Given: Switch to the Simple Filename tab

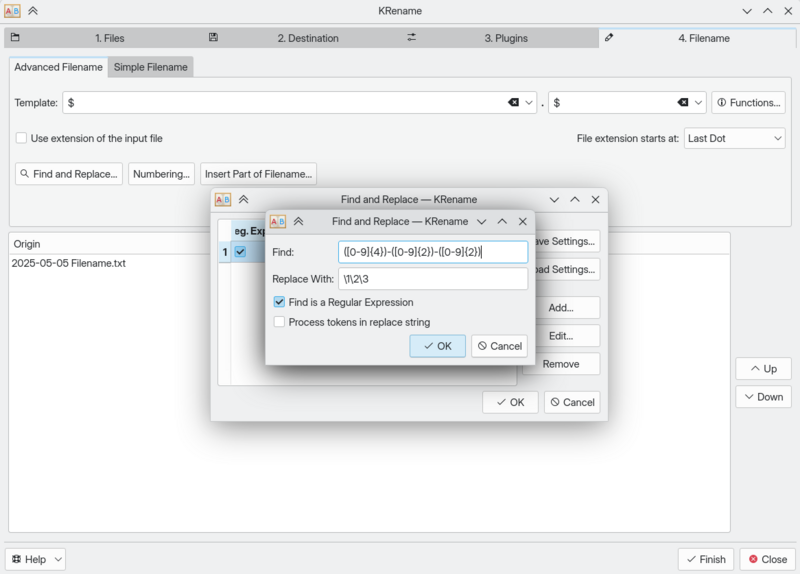Looking at the screenshot, I should [x=151, y=67].
